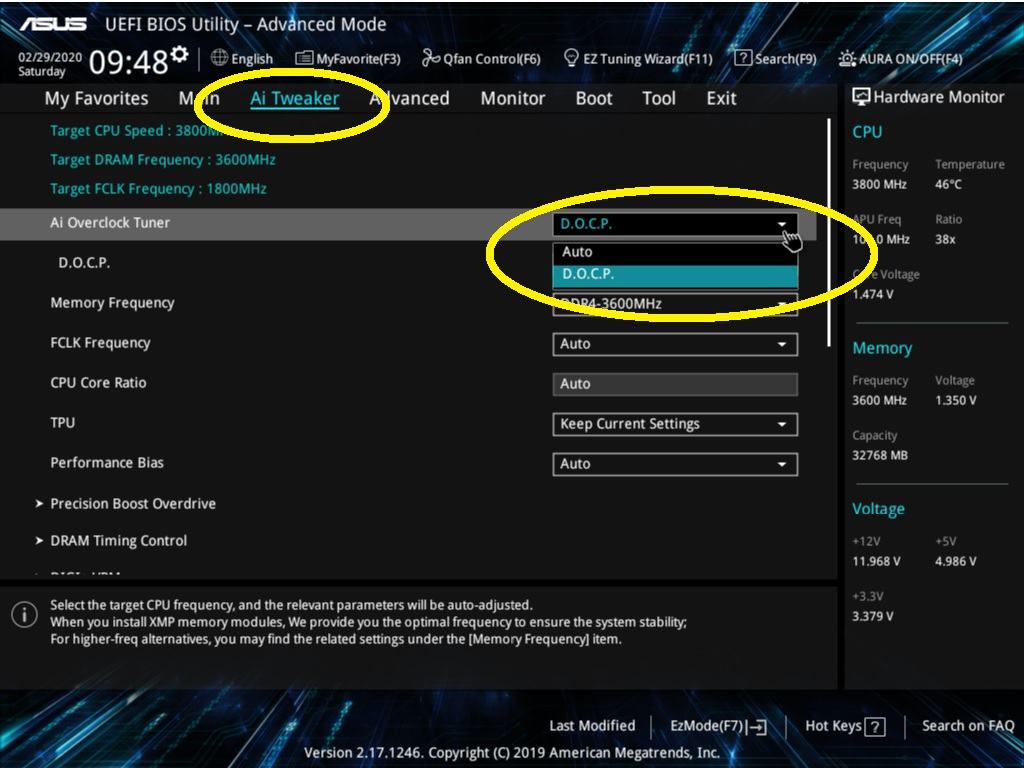The height and width of the screenshot is (768, 1024).
Task: Select the Ai Overclock Tuner row label
Action: [x=110, y=223]
